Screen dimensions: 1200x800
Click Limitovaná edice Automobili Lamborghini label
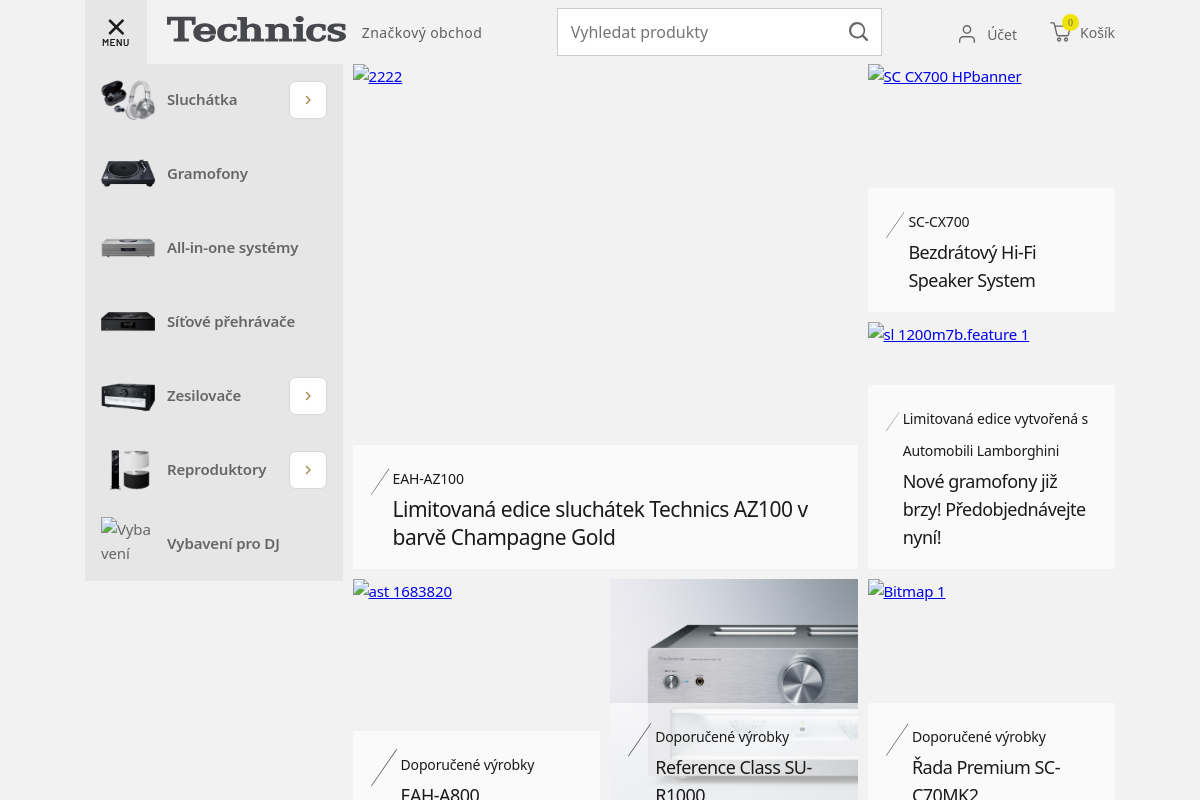click(995, 435)
